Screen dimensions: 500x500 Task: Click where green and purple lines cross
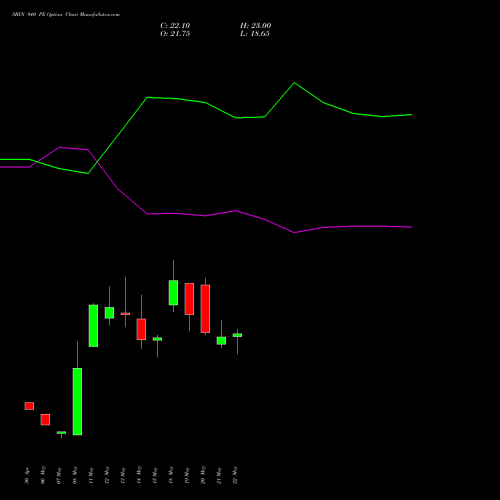coord(97,162)
